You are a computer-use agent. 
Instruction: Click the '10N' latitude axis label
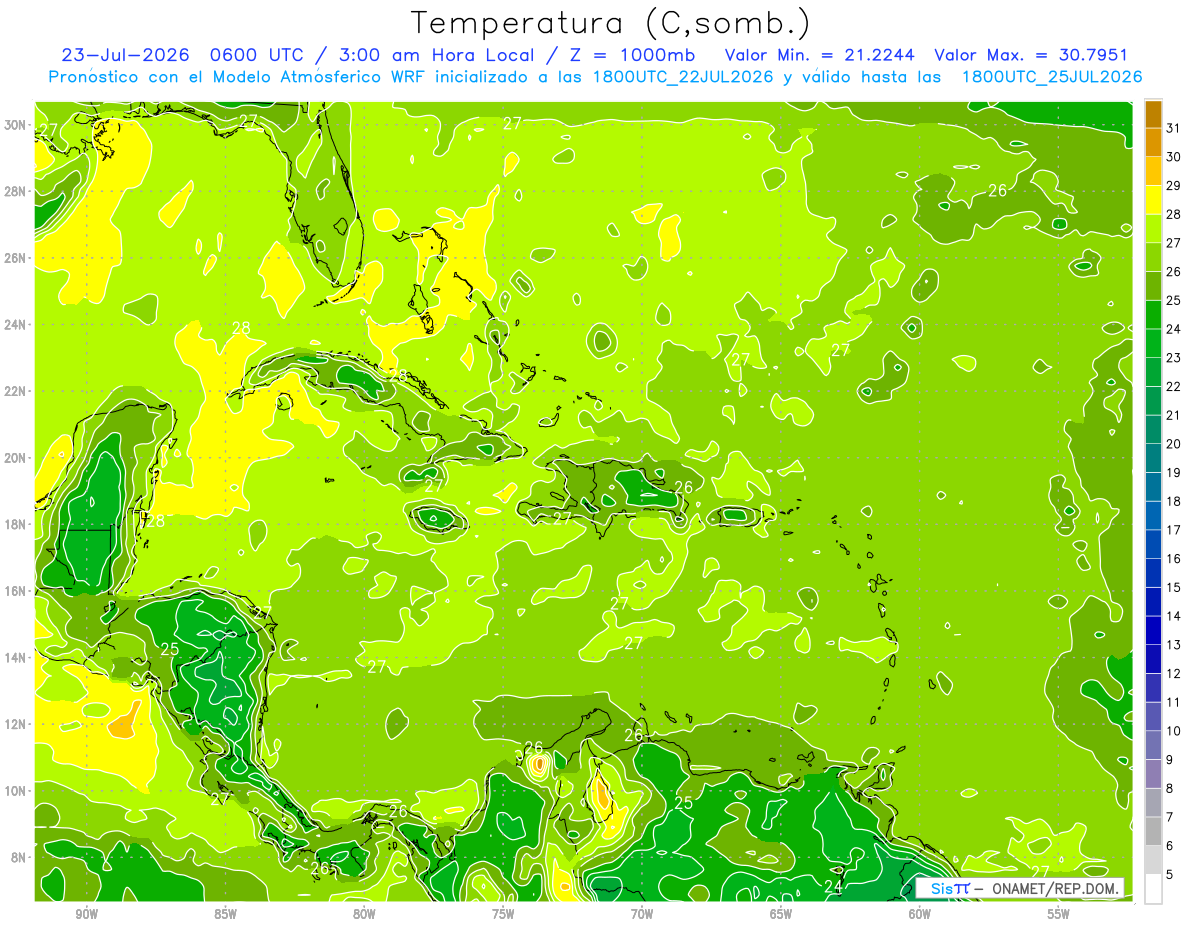15,790
